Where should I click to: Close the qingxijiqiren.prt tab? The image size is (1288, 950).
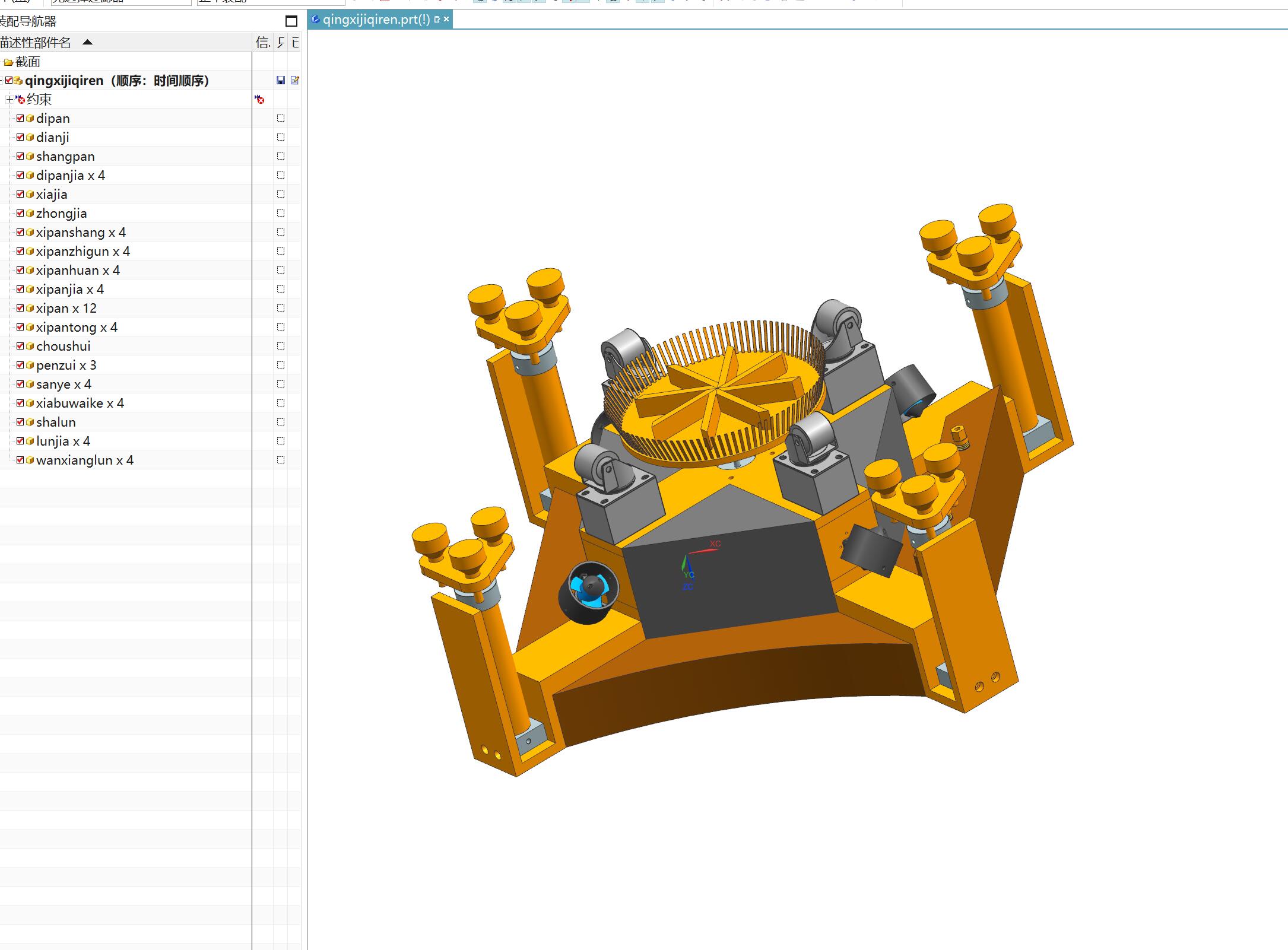[x=446, y=20]
